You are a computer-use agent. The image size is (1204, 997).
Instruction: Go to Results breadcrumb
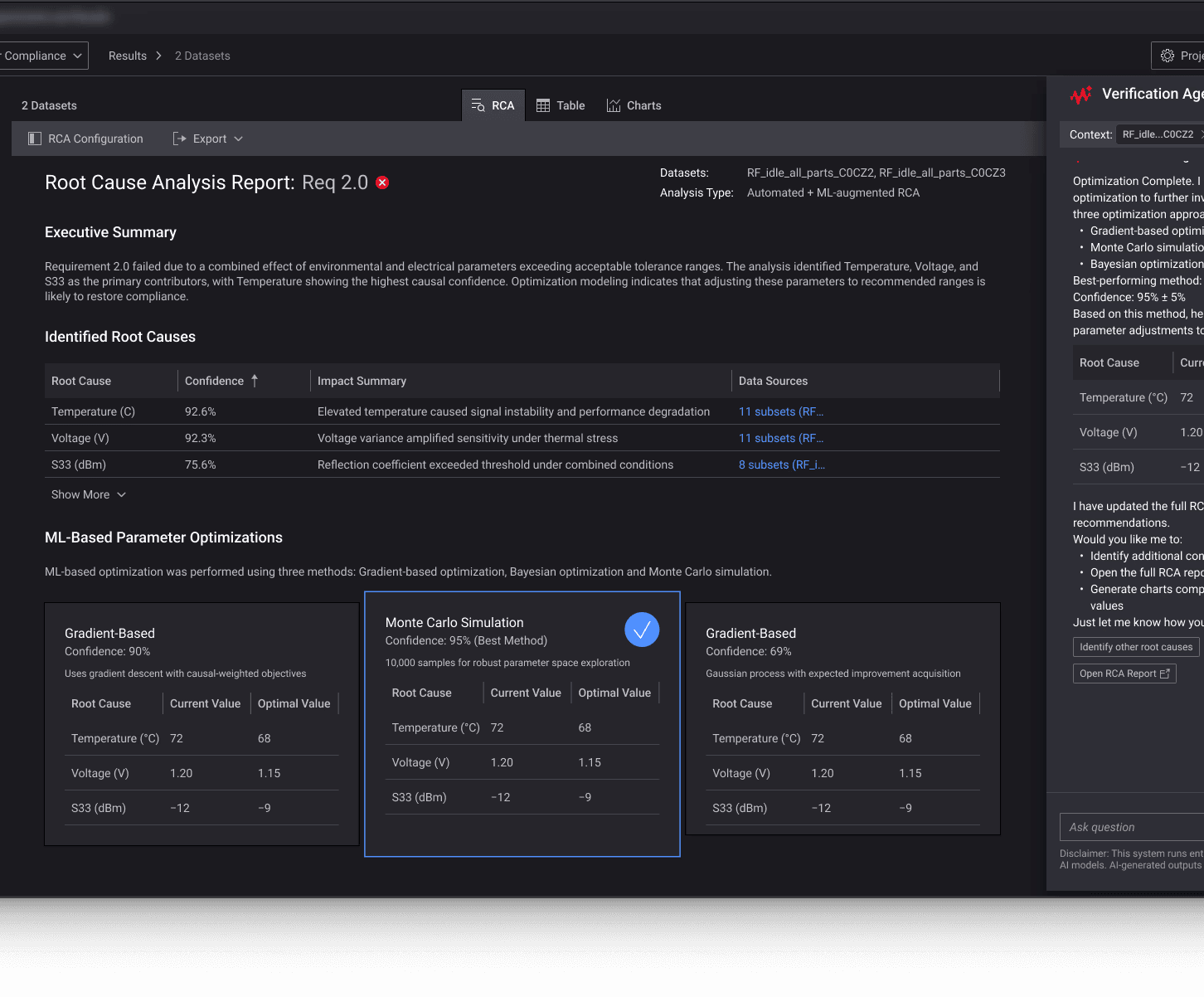click(x=128, y=56)
